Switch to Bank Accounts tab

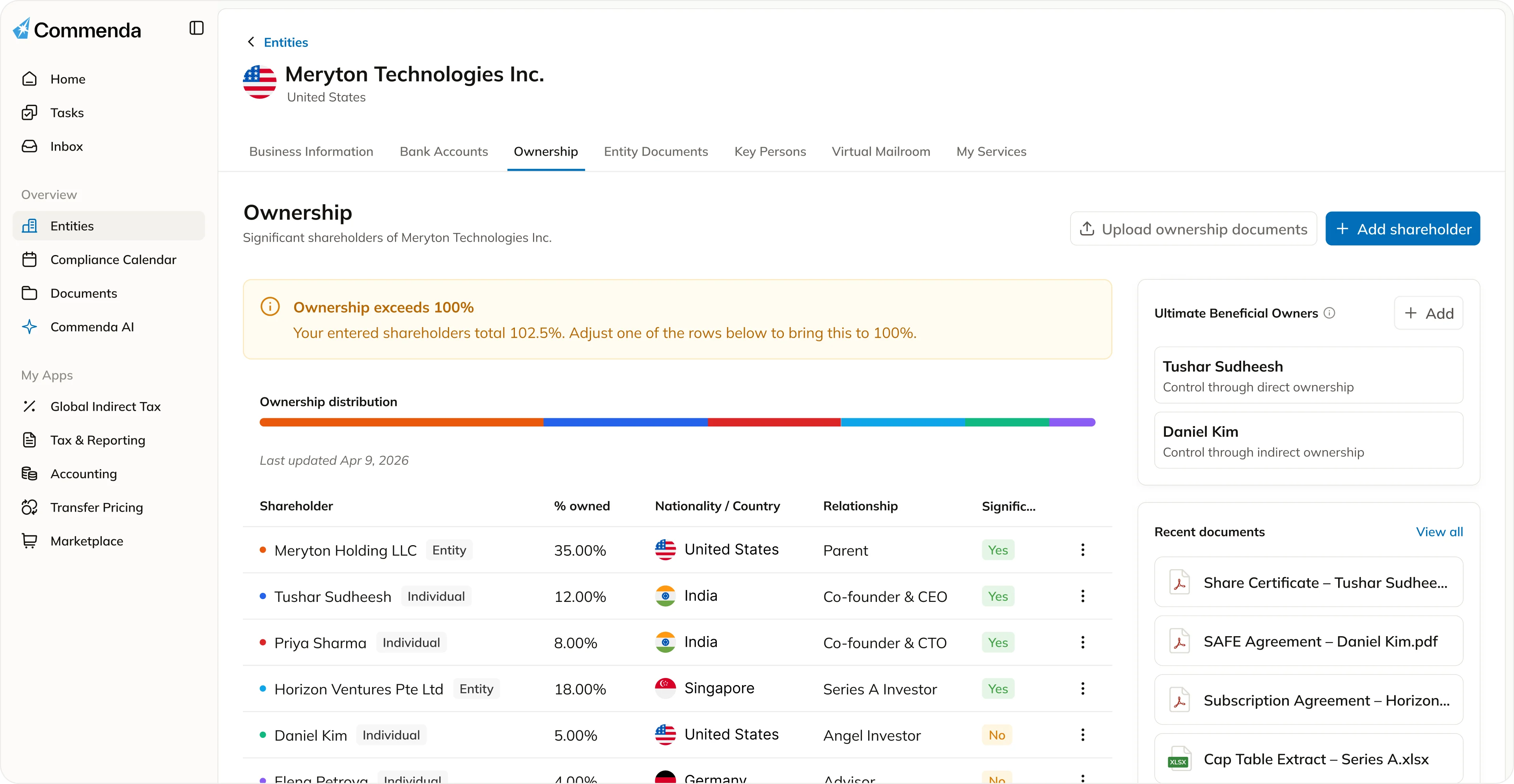[x=444, y=152]
